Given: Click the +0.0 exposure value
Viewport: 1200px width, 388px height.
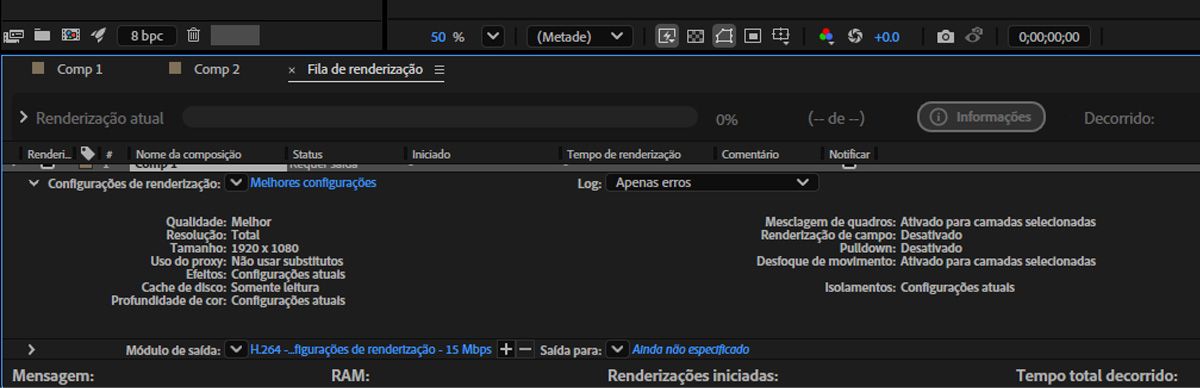Looking at the screenshot, I should coord(887,36).
